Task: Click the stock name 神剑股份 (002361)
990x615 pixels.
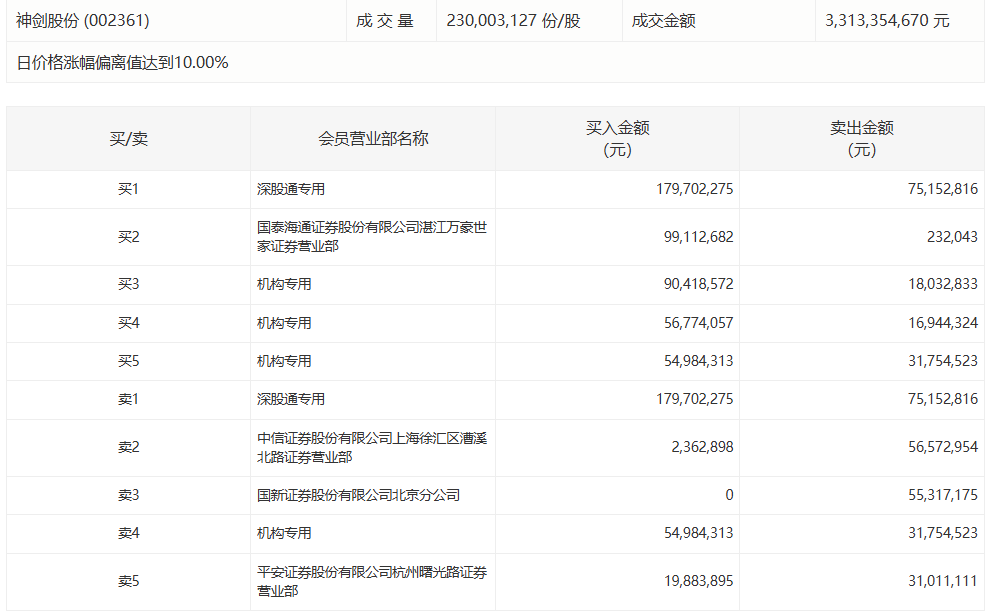Action: pyautogui.click(x=82, y=20)
